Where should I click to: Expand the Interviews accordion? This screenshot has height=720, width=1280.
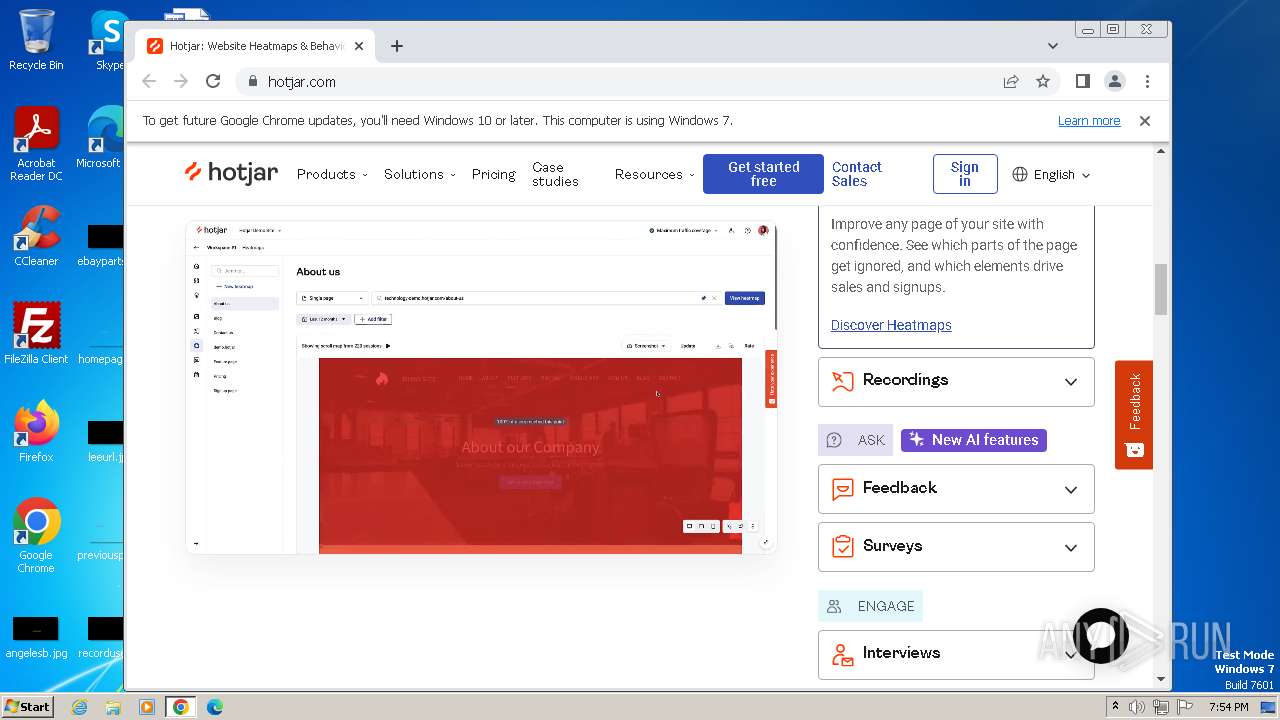(x=956, y=654)
